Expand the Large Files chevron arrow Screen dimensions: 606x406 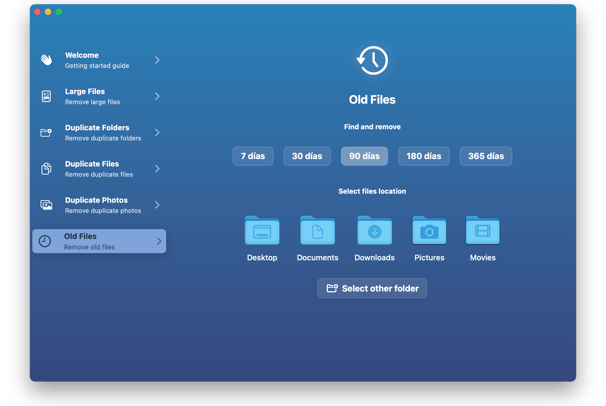[157, 96]
